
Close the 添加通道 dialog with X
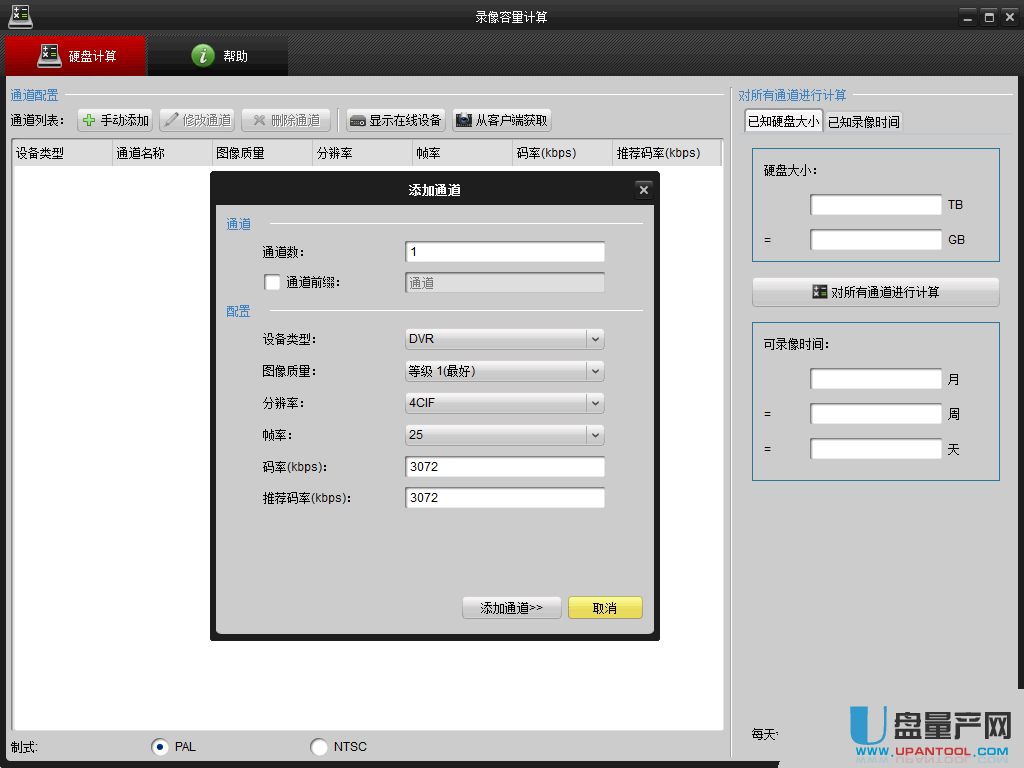pyautogui.click(x=644, y=190)
